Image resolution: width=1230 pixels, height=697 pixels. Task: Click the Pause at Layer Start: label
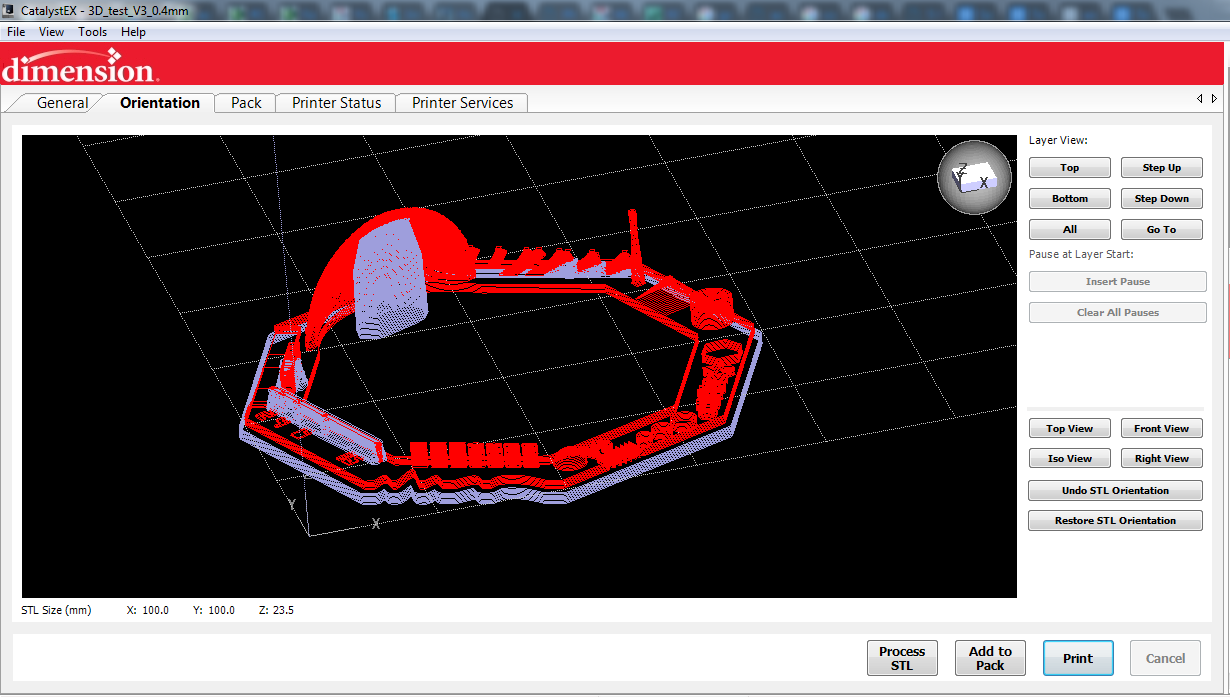tap(1081, 255)
